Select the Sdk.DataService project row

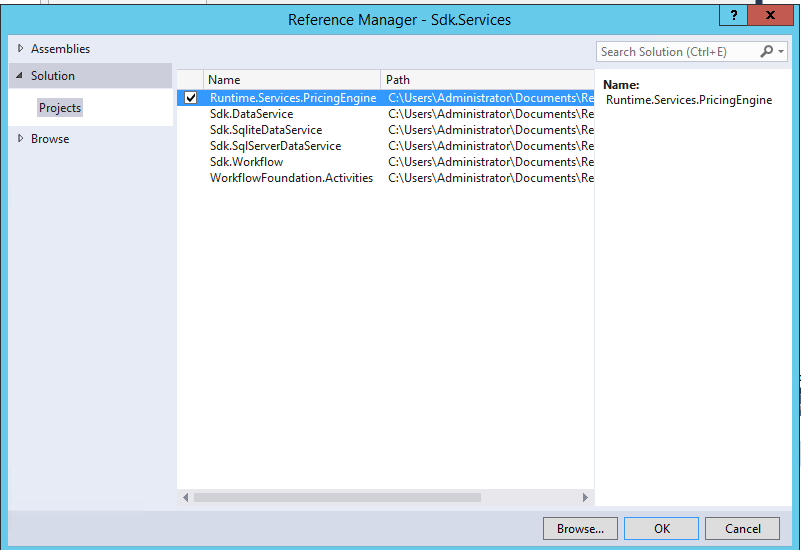251,114
